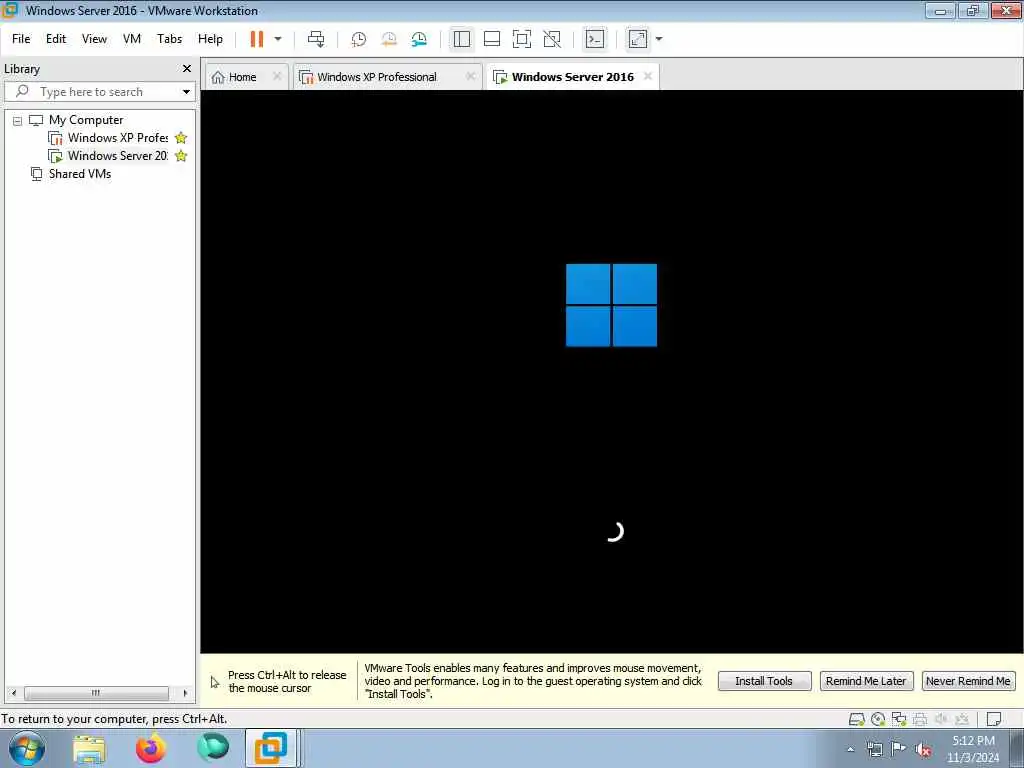
Task: Click the Install Tools button
Action: [764, 681]
